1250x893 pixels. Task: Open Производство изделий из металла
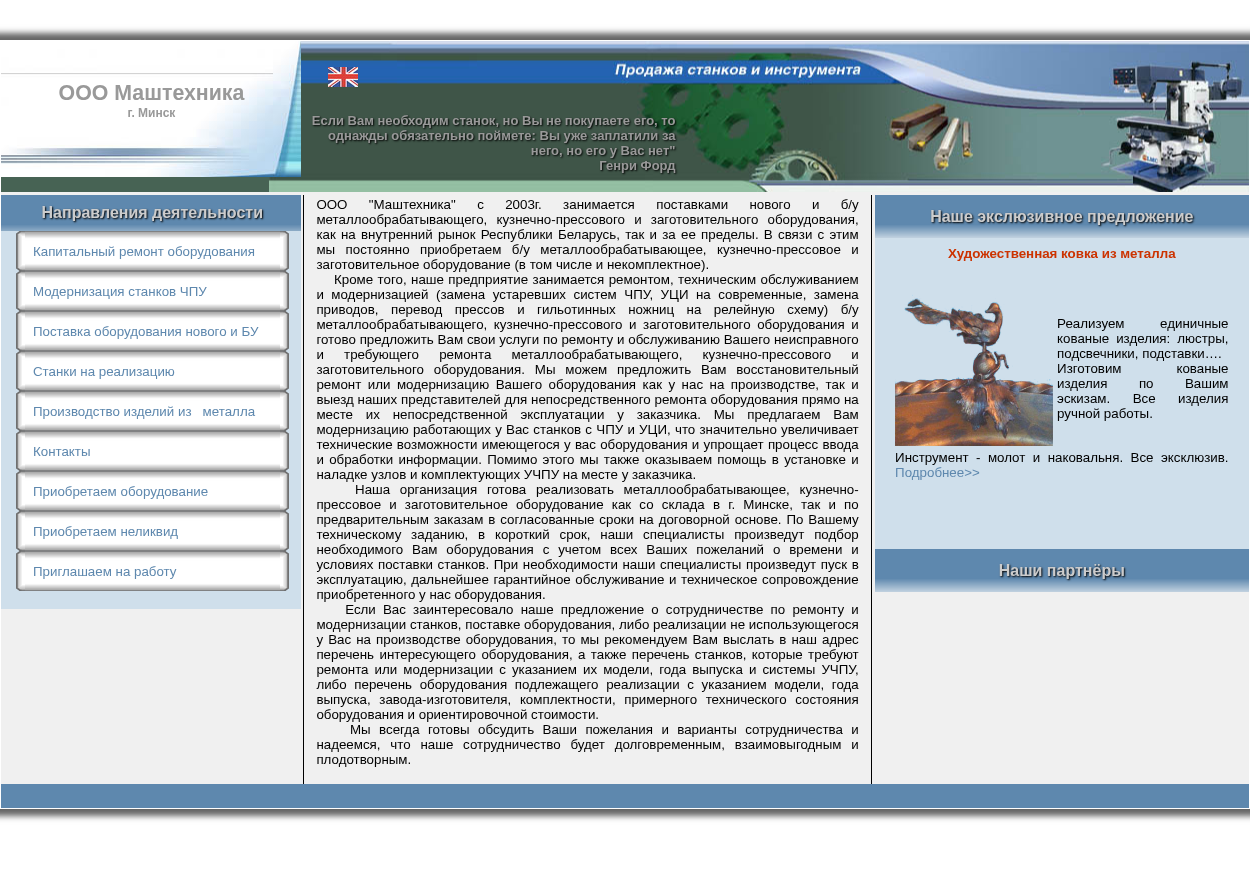click(x=152, y=411)
